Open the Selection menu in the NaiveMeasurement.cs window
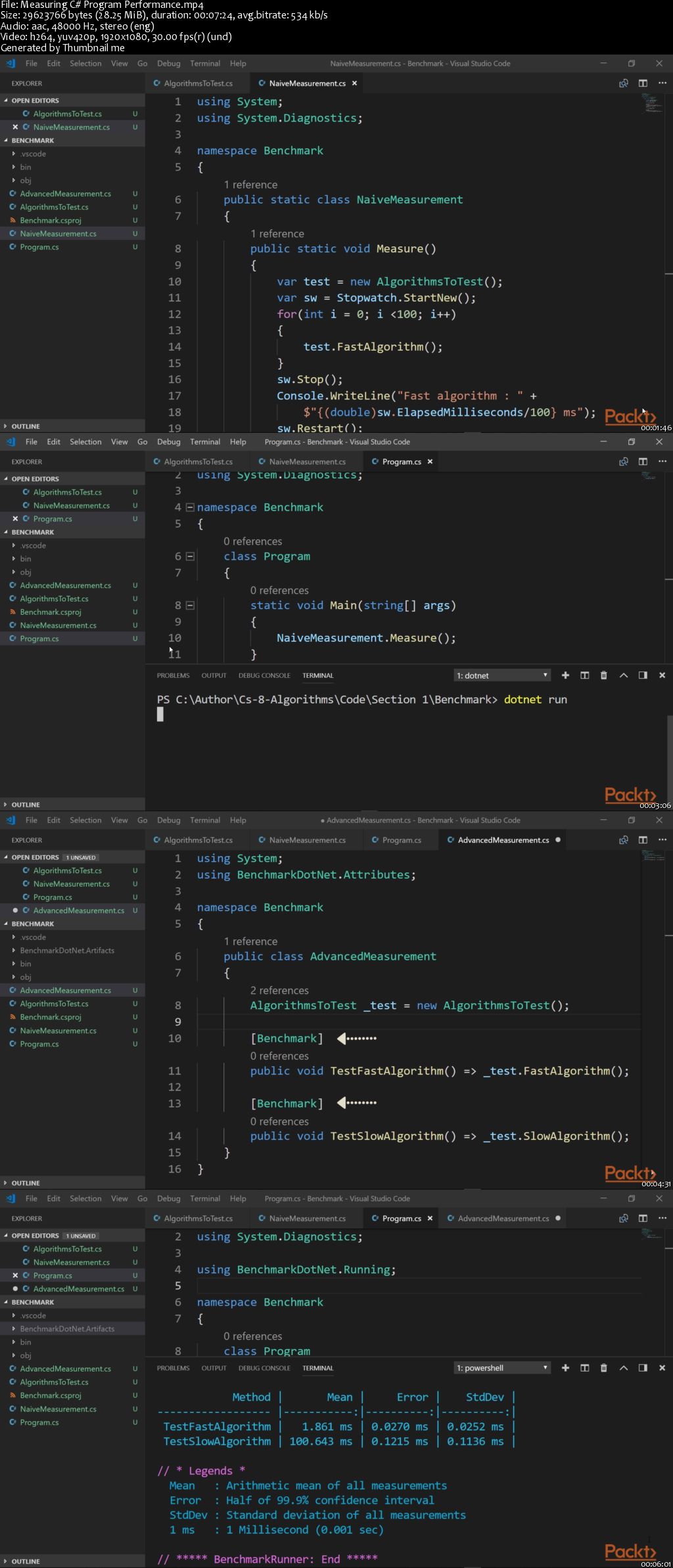Viewport: 673px width, 1568px height. (85, 64)
